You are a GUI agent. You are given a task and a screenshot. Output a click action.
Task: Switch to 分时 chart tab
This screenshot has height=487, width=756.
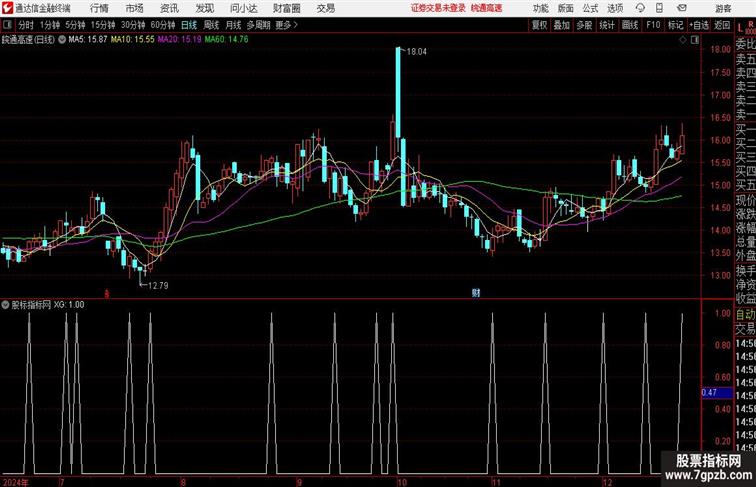[26, 25]
